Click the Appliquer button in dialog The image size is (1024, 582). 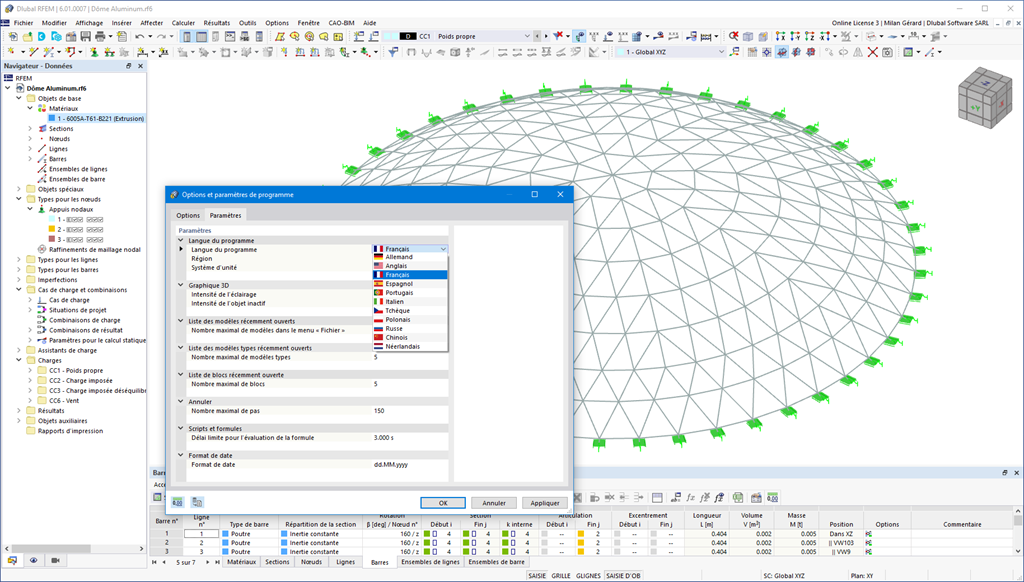click(x=545, y=503)
